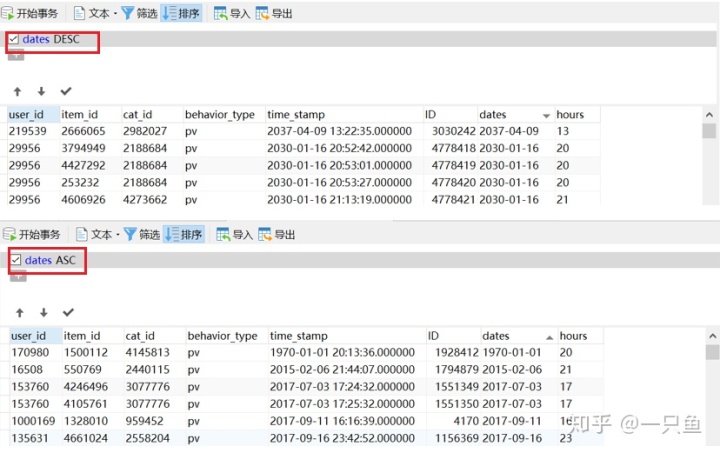Click lower table scrollbar thumb
Image resolution: width=720 pixels, height=453 pixels.
(712, 352)
